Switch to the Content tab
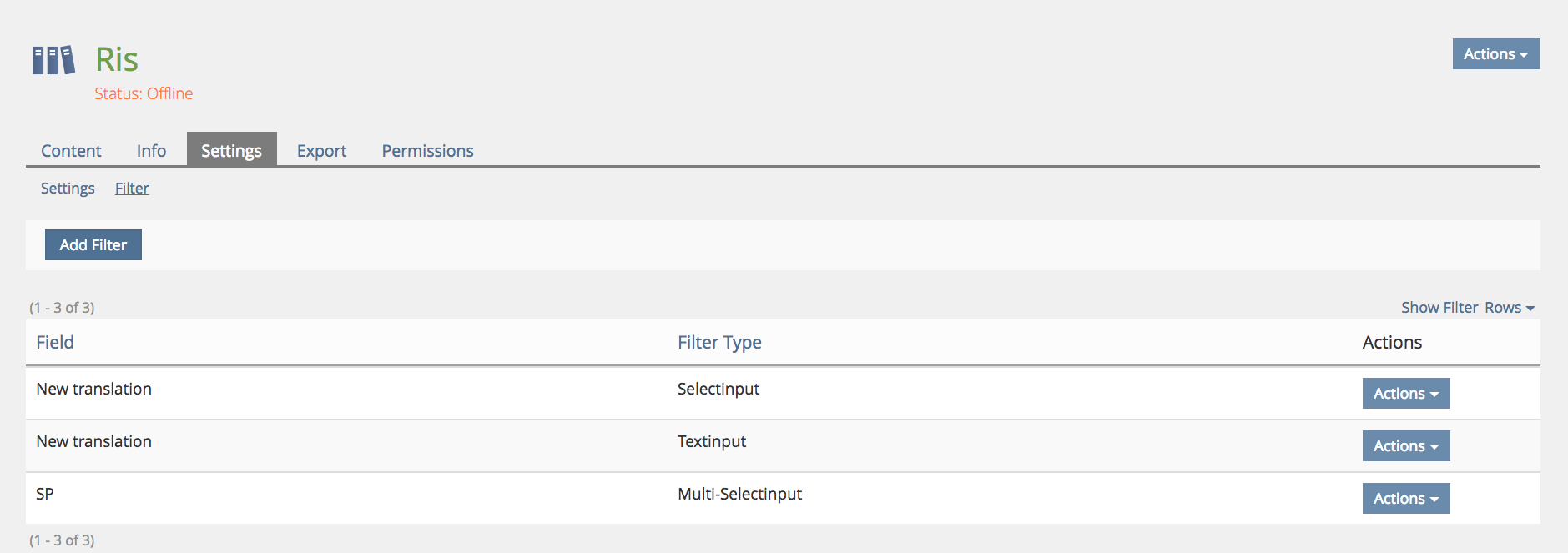Screen dimensions: 1568x553 [x=71, y=151]
